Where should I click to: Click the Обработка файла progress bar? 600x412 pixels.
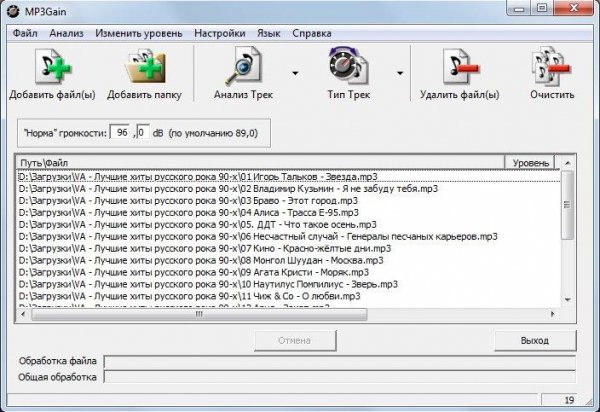coord(340,361)
